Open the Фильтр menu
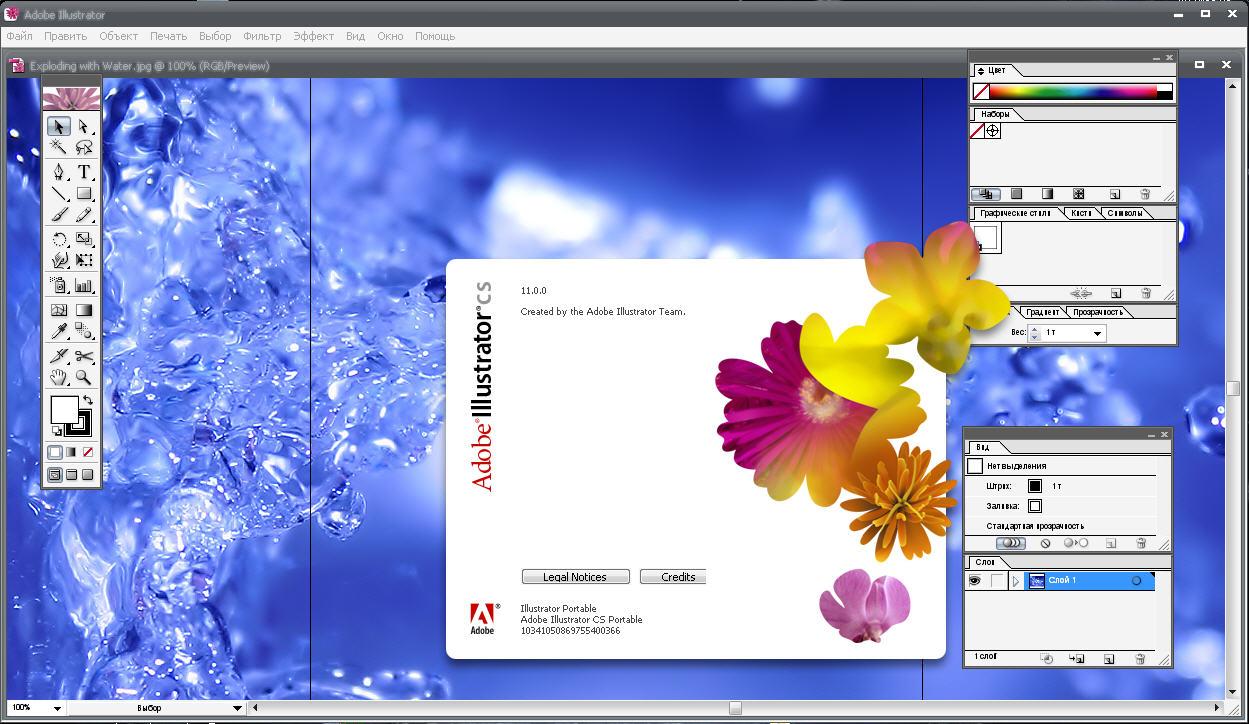The height and width of the screenshot is (724, 1249). pos(262,36)
